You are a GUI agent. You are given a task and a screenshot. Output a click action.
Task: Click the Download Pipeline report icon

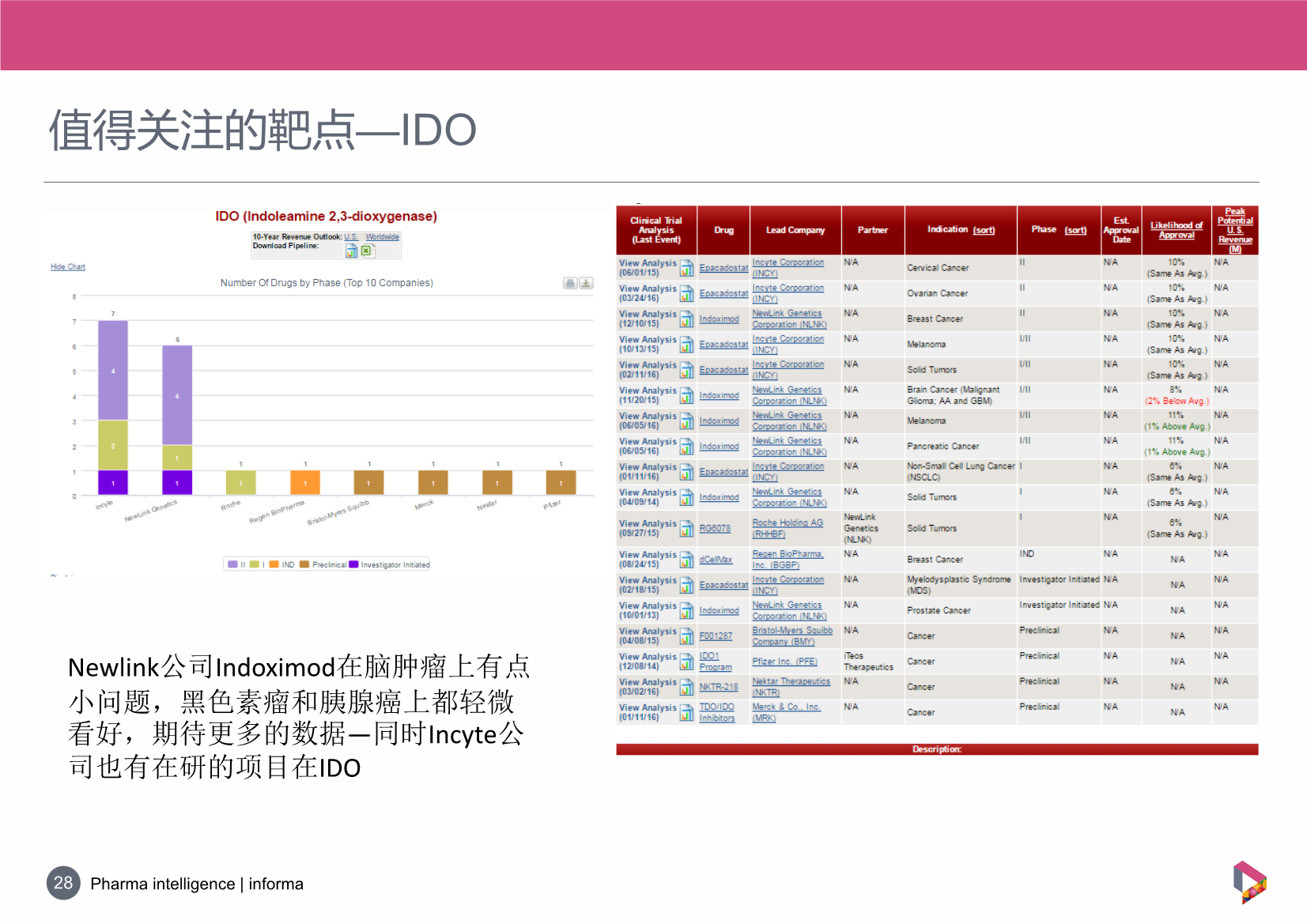351,251
